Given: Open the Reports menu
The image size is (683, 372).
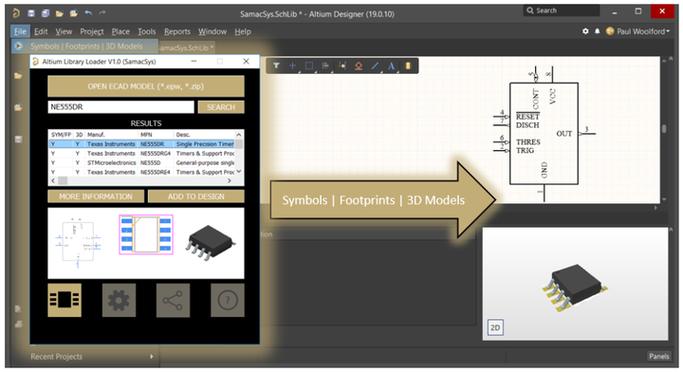Looking at the screenshot, I should coord(177,31).
